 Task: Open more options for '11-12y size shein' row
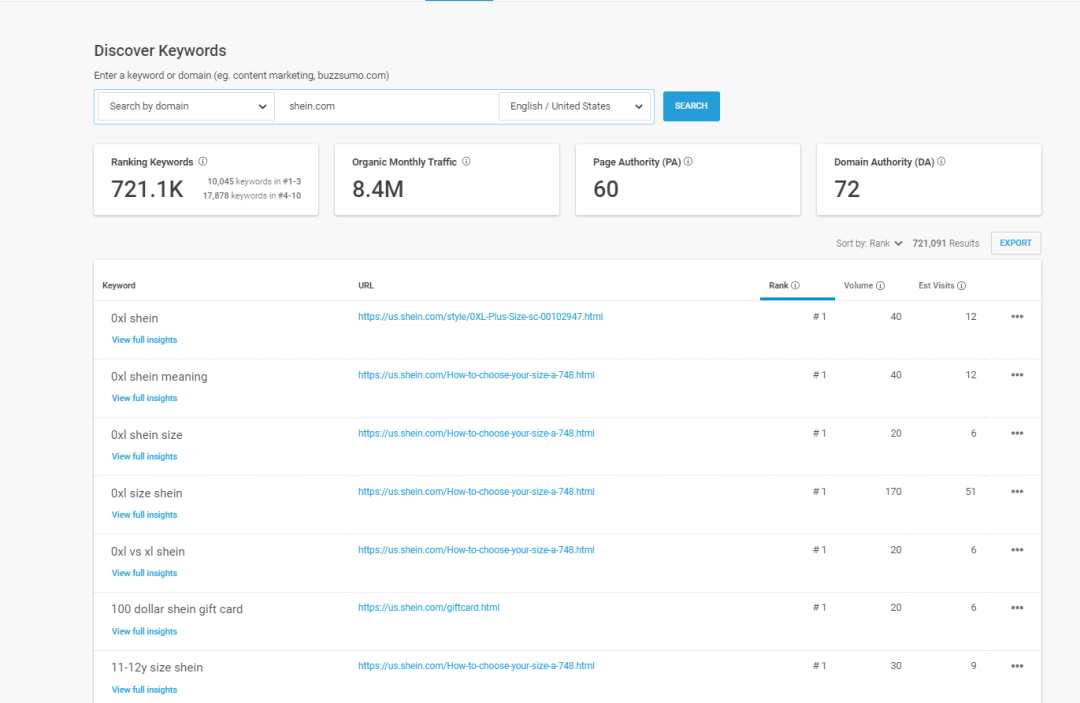[1017, 666]
